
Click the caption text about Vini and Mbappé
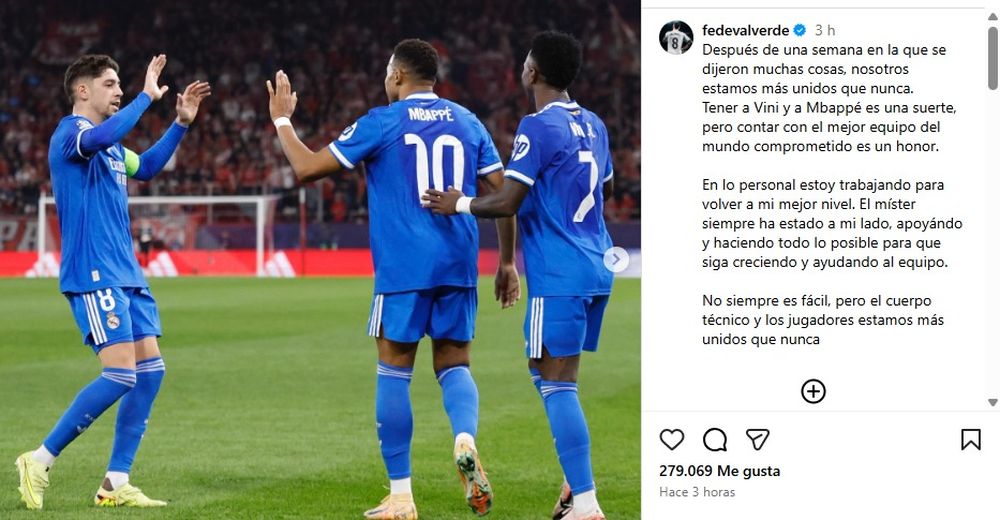[x=828, y=127]
